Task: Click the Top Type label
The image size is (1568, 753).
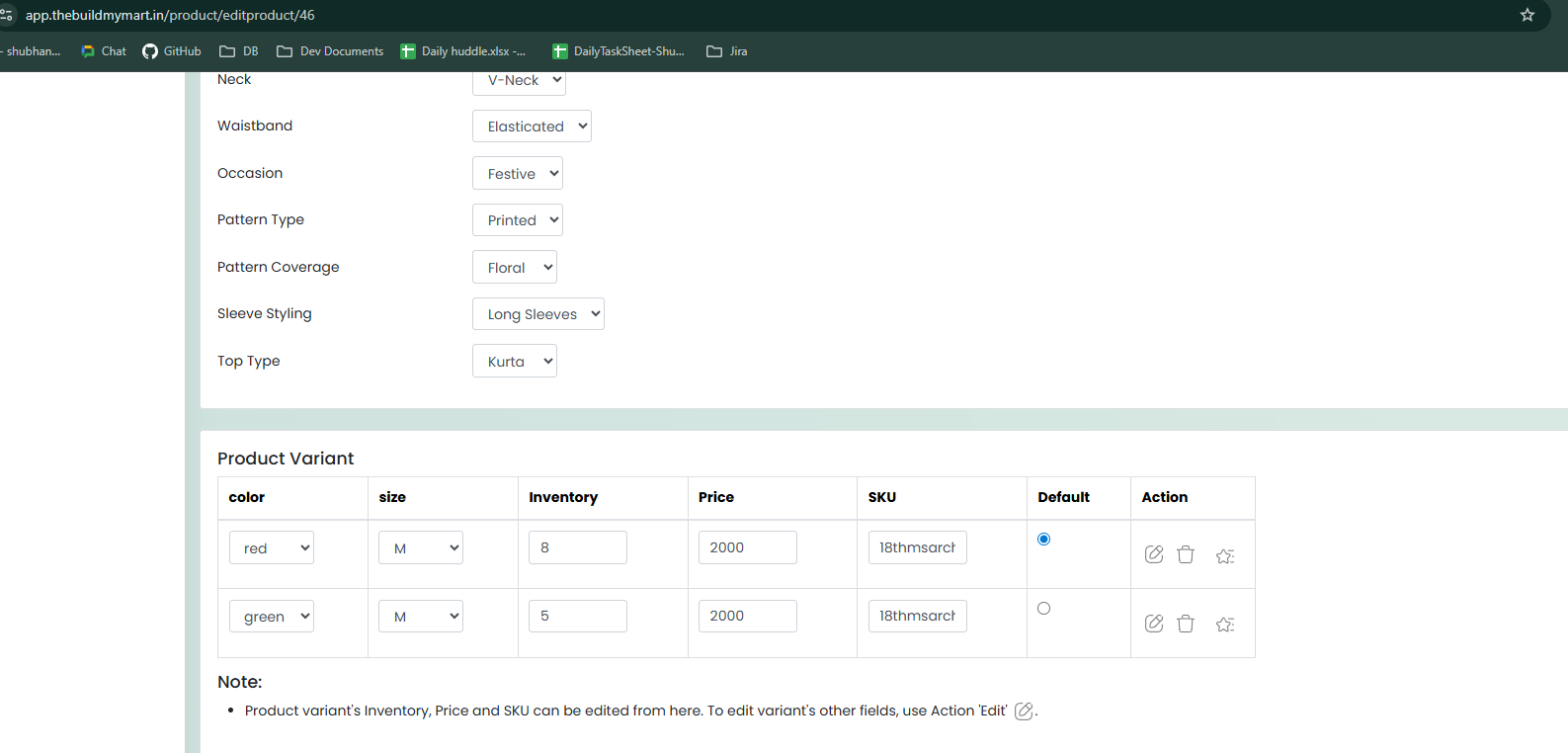Action: [x=249, y=361]
